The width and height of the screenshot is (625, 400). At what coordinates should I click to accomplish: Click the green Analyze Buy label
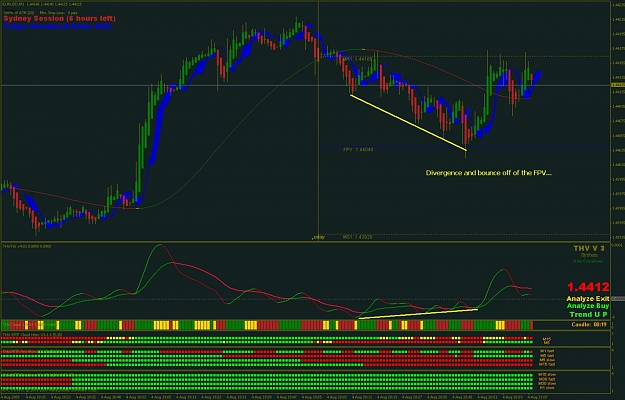click(x=588, y=306)
